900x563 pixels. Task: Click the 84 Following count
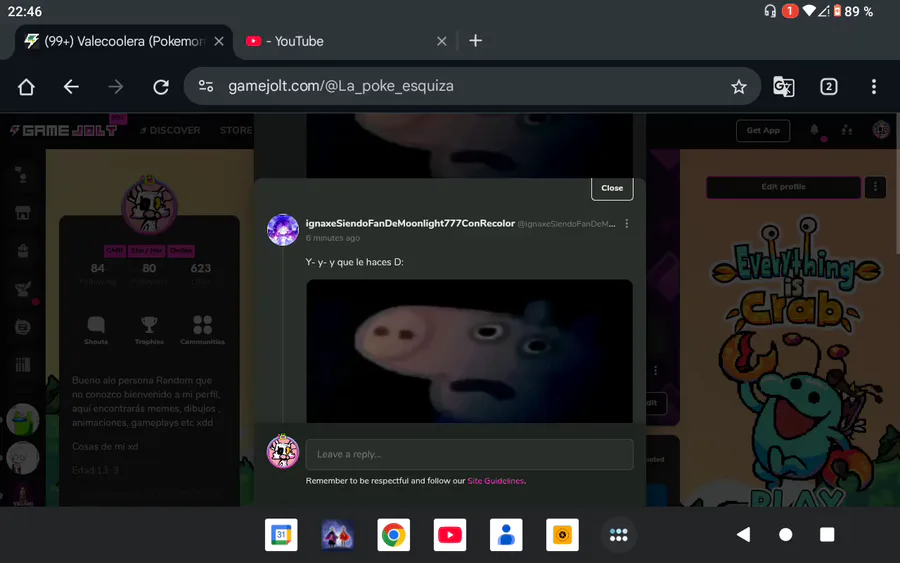(98, 274)
